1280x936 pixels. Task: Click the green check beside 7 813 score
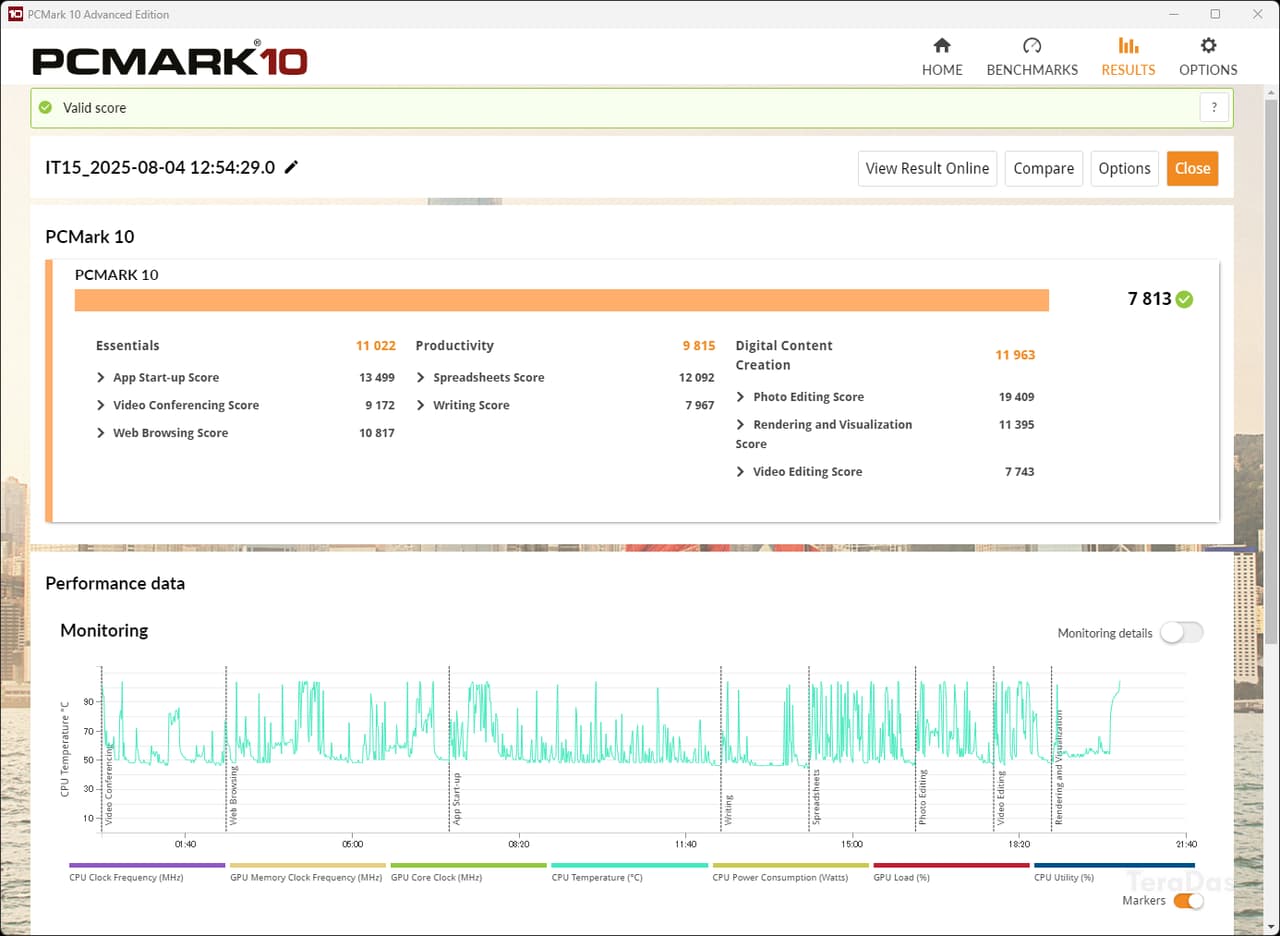coord(1184,299)
